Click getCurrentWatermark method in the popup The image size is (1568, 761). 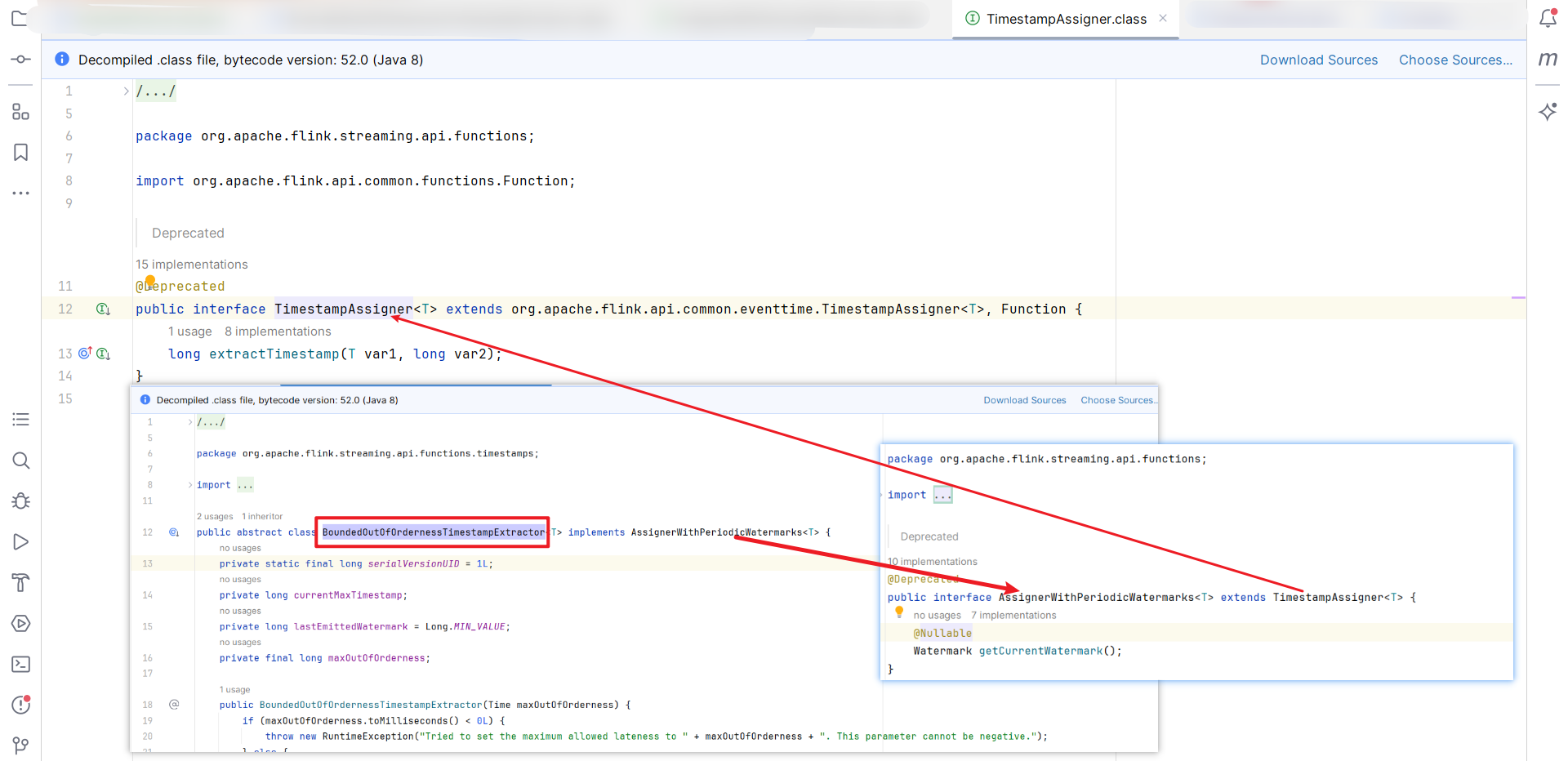[1040, 652]
